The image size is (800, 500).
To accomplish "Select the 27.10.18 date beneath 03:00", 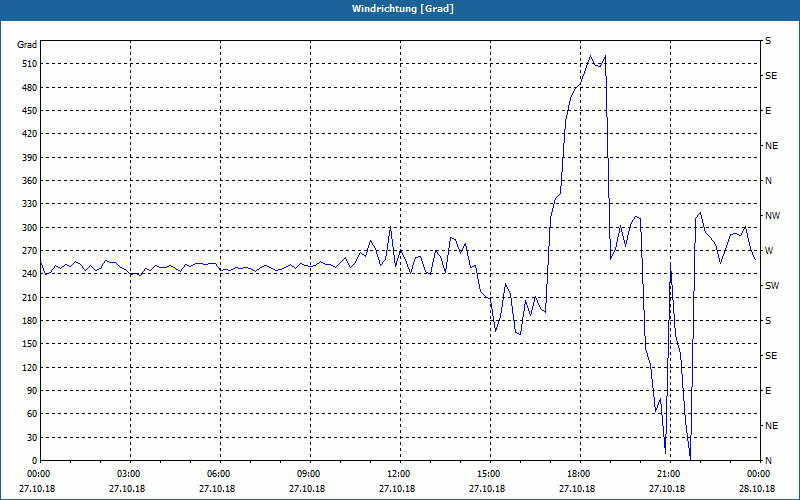I will (x=127, y=489).
